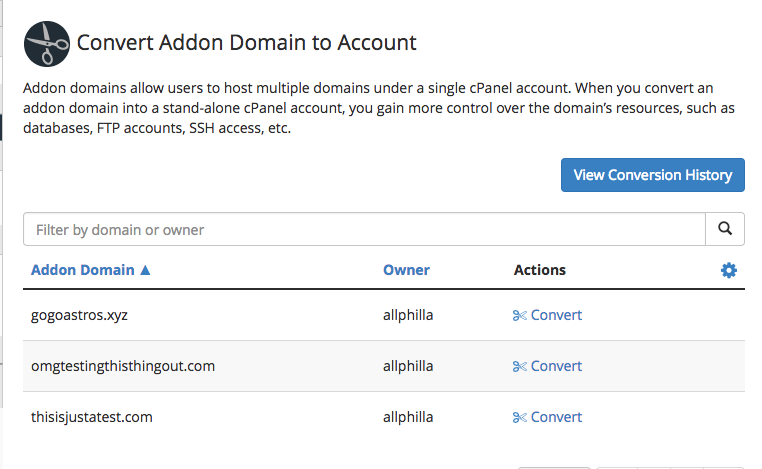This screenshot has height=469, width=762.
Task: Click the Actions column header
Action: [x=540, y=270]
